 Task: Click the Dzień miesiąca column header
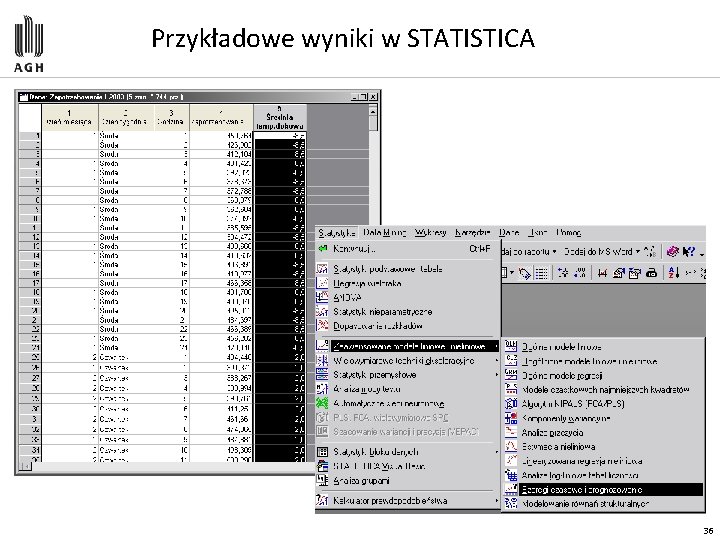70,118
